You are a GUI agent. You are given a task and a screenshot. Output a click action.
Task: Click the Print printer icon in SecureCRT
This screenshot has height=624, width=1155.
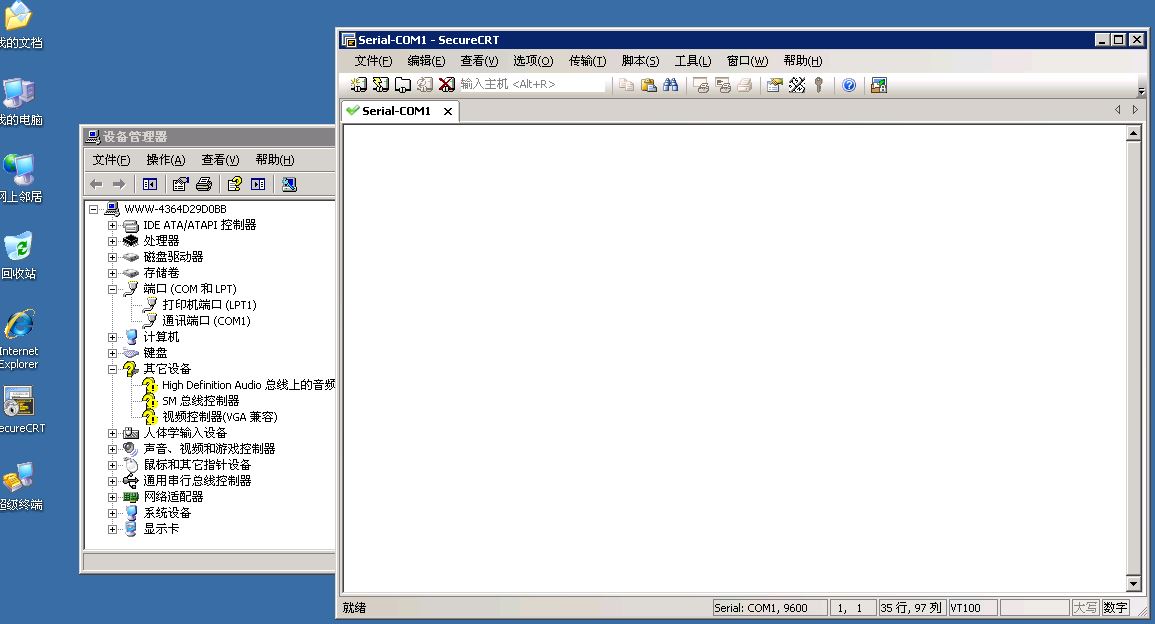(745, 85)
